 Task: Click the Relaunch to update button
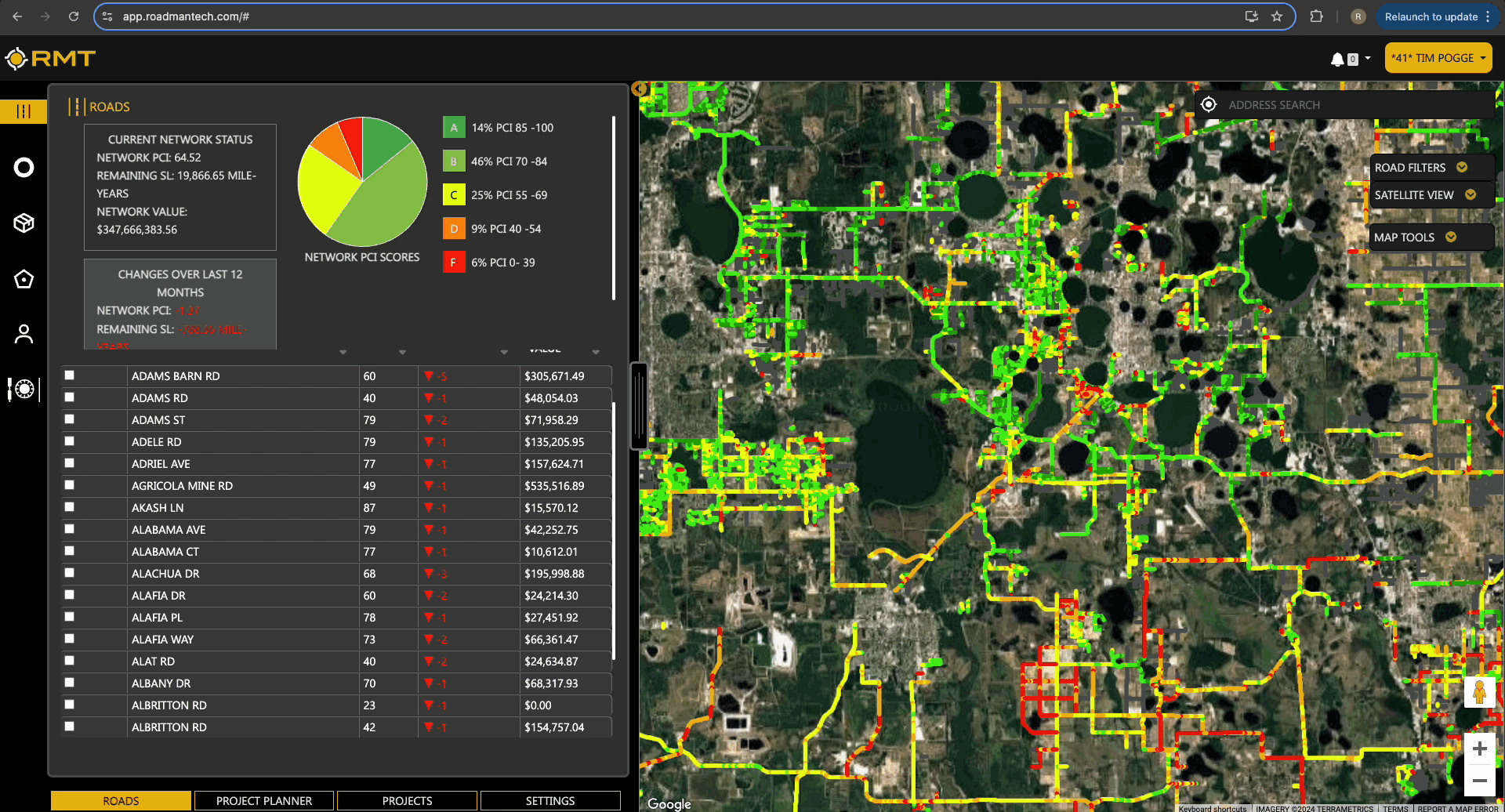[x=1431, y=16]
